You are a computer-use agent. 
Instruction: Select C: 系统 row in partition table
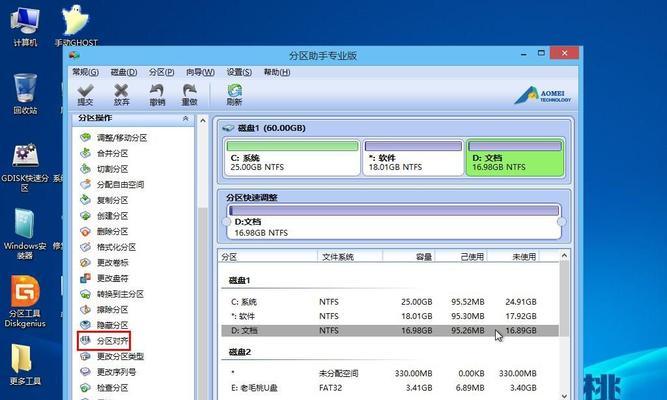[x=389, y=302]
